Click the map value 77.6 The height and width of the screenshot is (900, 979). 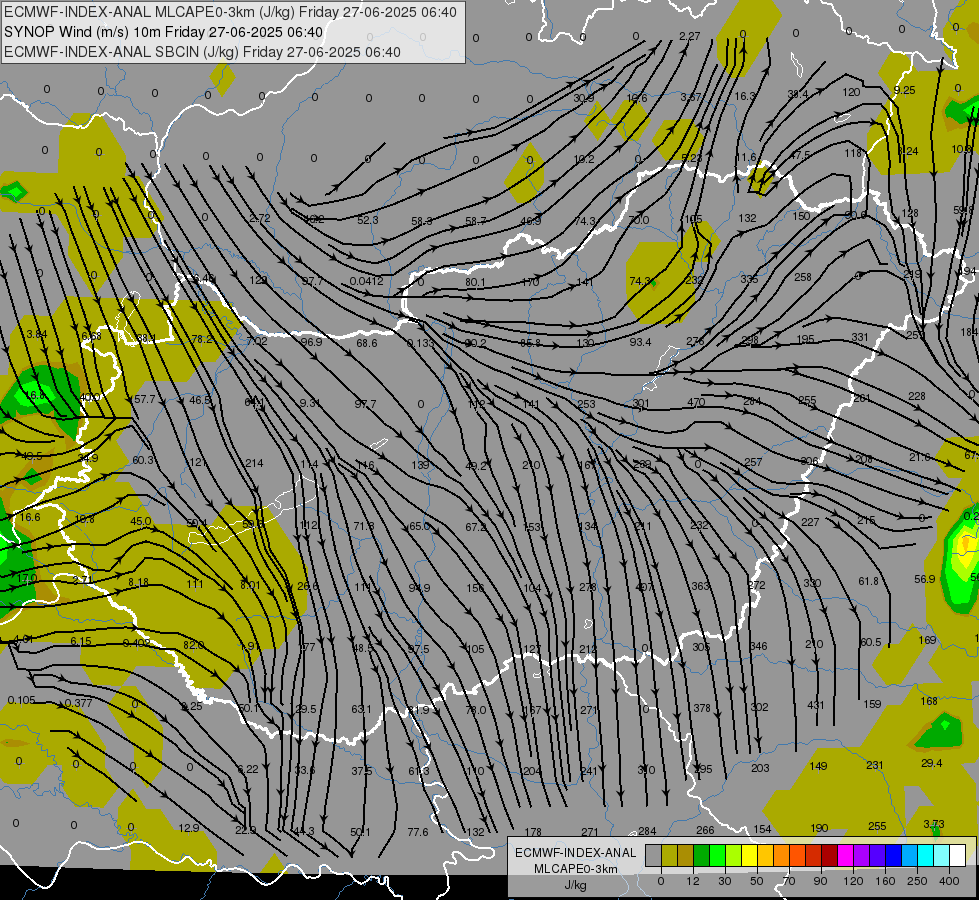(418, 832)
